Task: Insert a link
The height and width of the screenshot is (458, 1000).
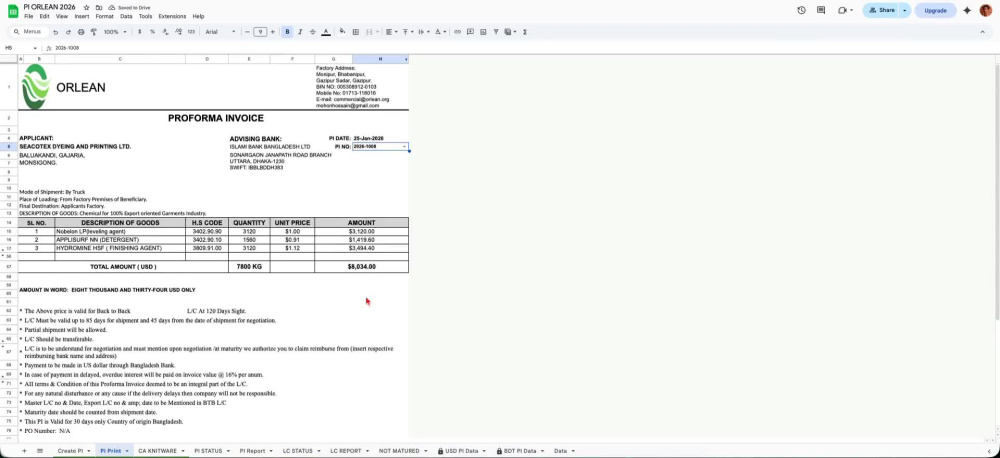Action: click(457, 32)
